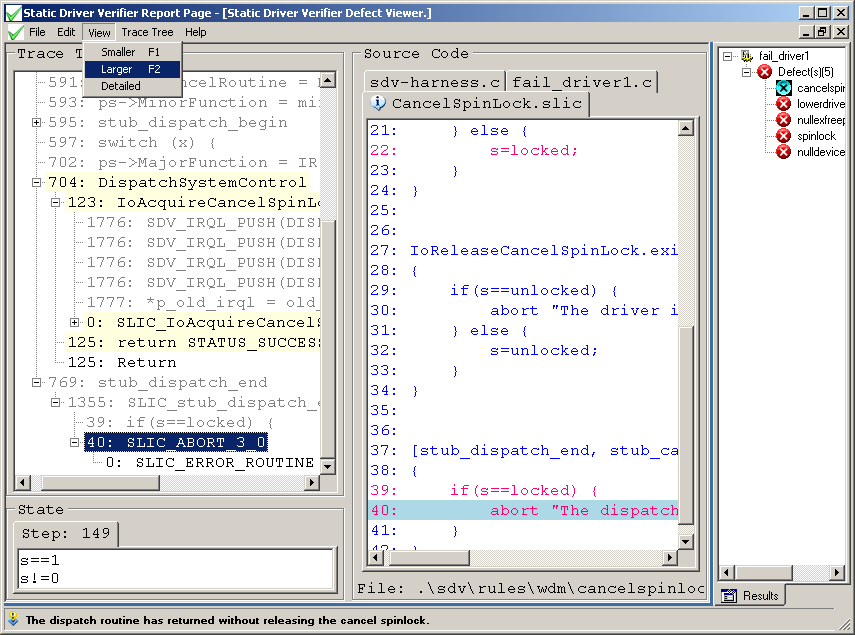Switch to the fail_driver1.c tab
The width and height of the screenshot is (855, 635).
[x=582, y=82]
